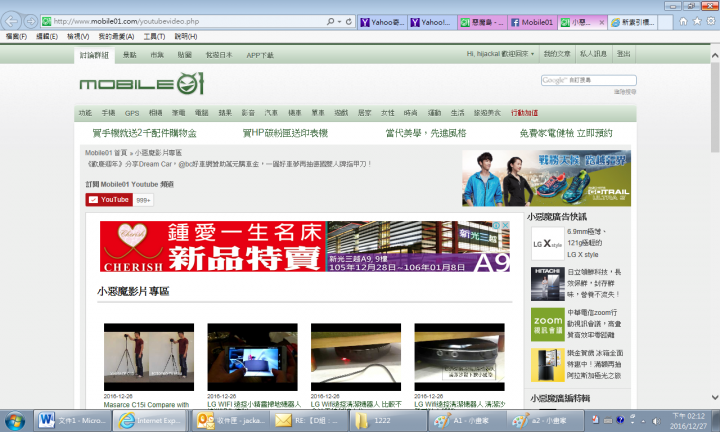Click the volume speaker tray icon
This screenshot has width=720, height=432.
pos(656,421)
